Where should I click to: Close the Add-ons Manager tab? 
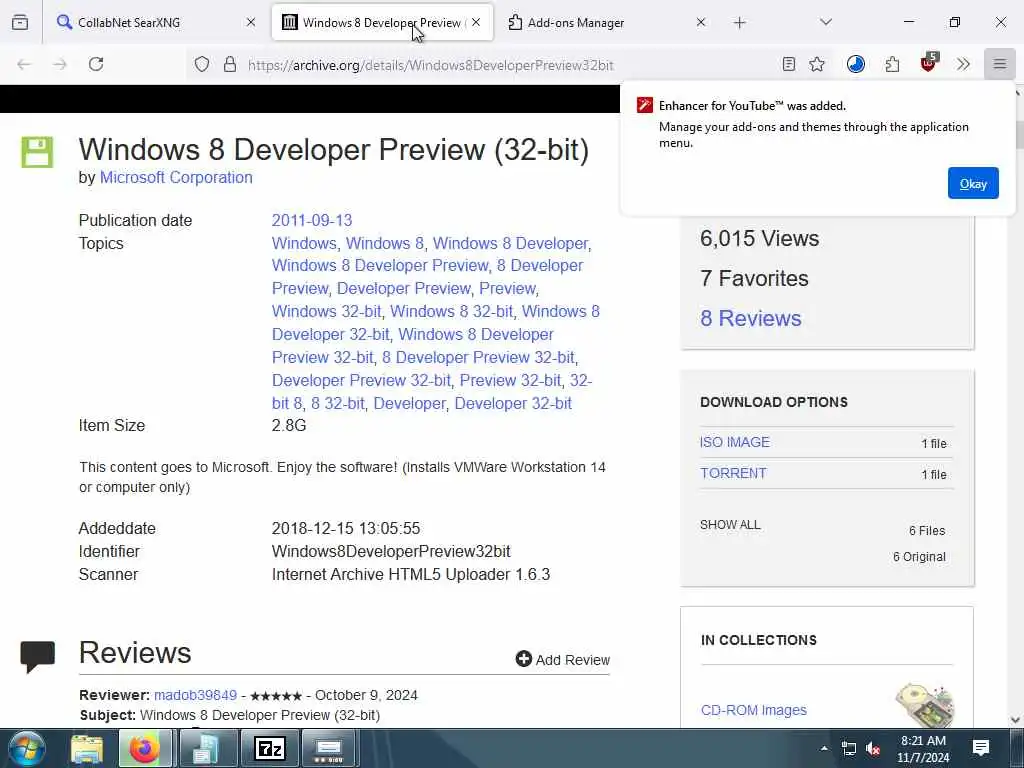(x=701, y=22)
